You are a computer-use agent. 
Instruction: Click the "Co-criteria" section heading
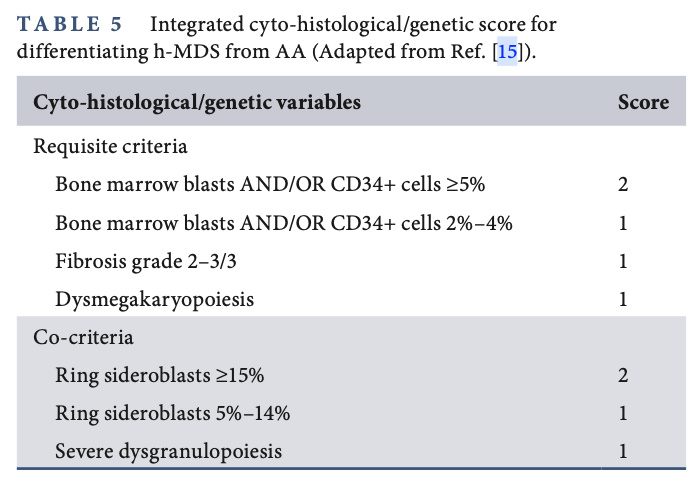84,337
